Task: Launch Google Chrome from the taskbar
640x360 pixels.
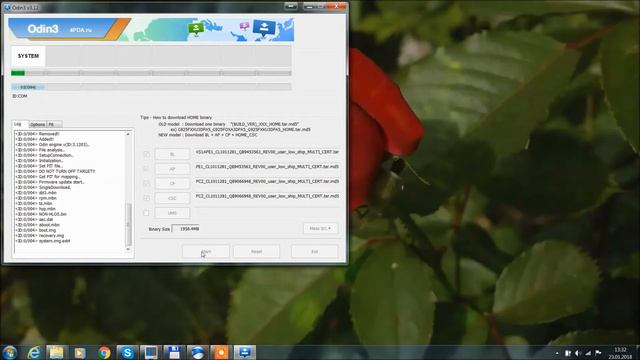Action: (x=104, y=353)
